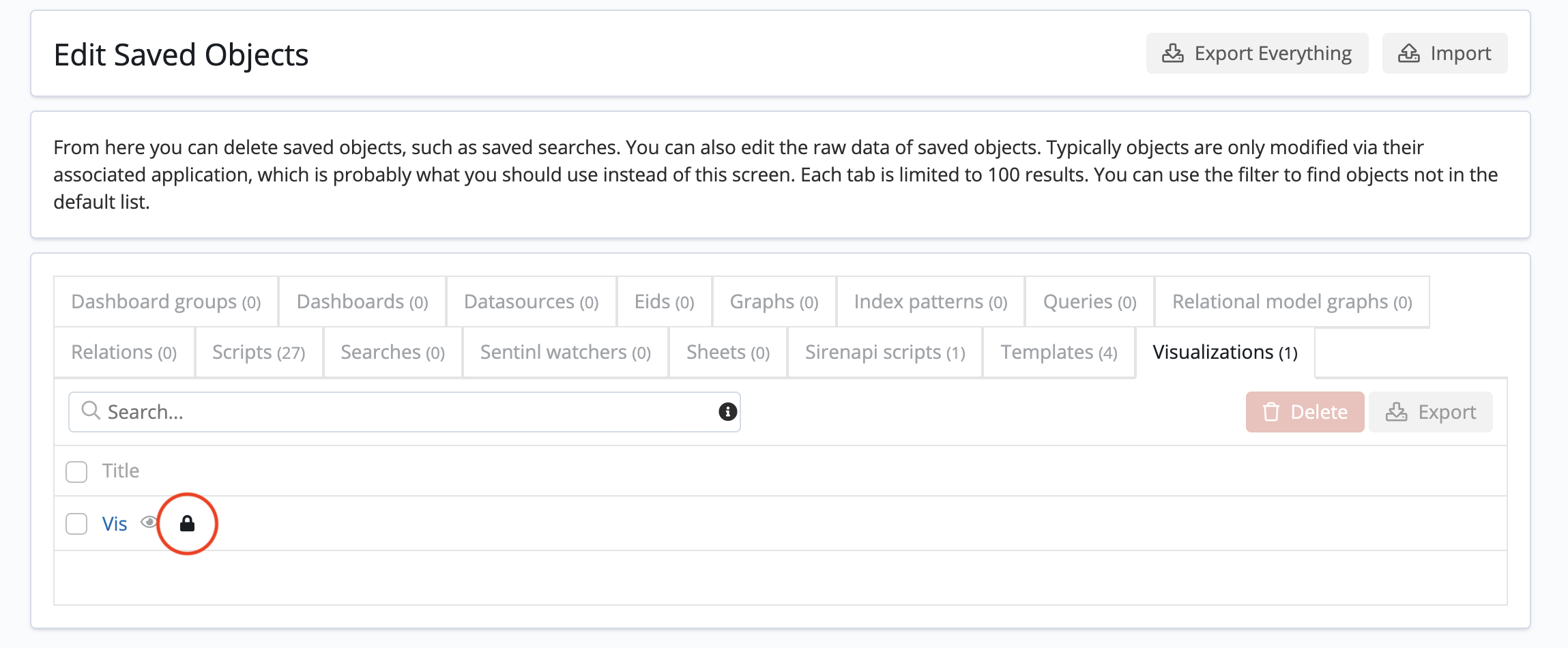This screenshot has width=1568, height=648.
Task: Click the Import button
Action: click(x=1444, y=53)
